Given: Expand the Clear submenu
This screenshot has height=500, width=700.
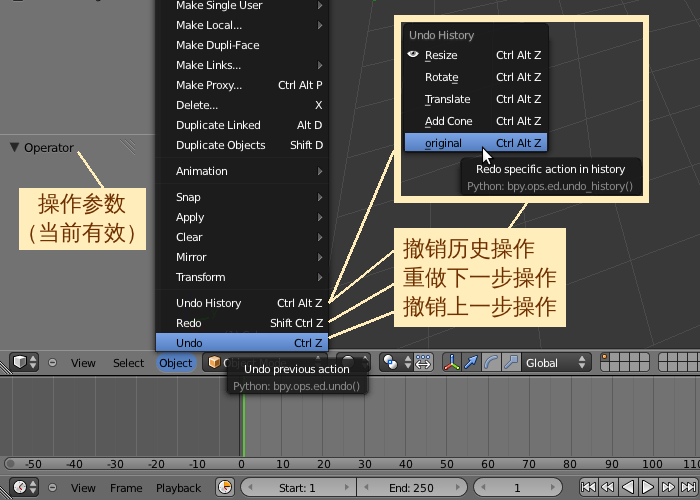Looking at the screenshot, I should [242, 237].
